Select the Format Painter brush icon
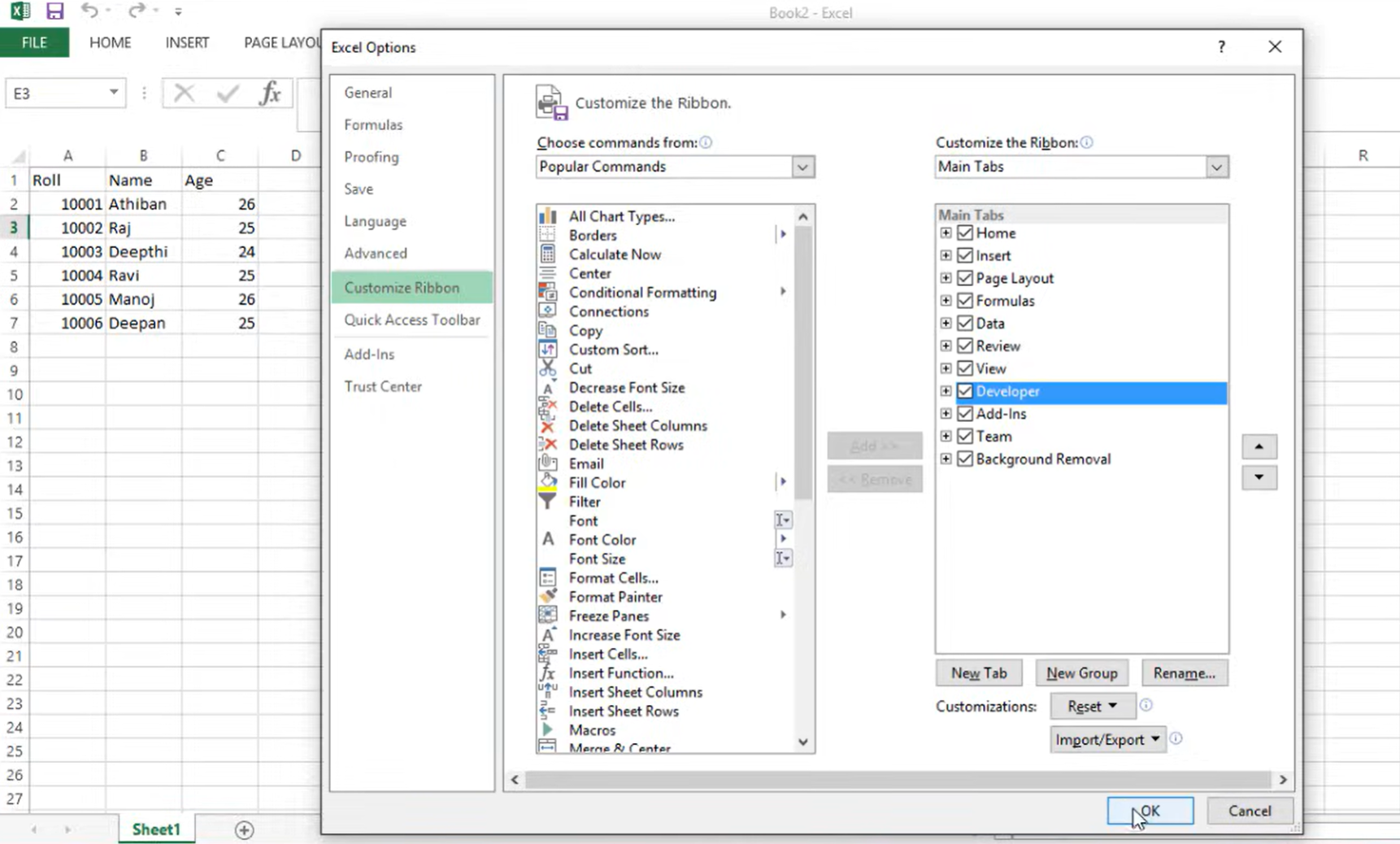Screen dimensions: 1400x844 click(548, 597)
